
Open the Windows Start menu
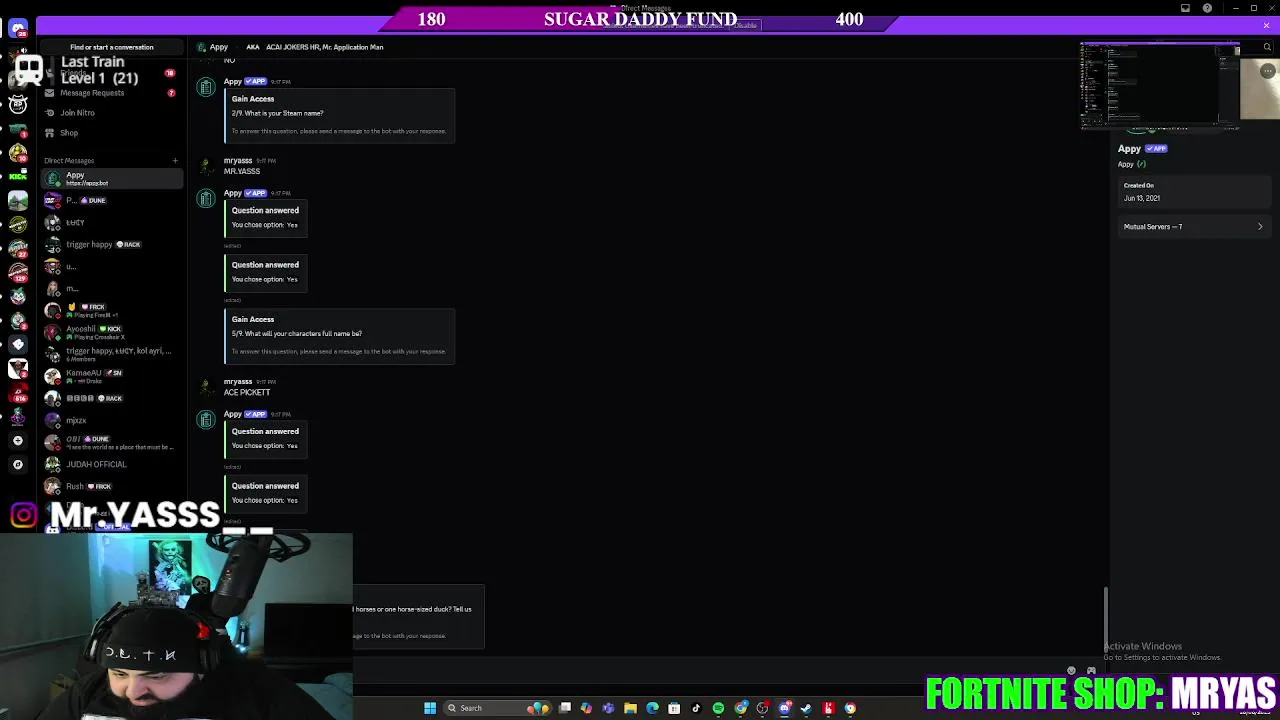pos(430,708)
